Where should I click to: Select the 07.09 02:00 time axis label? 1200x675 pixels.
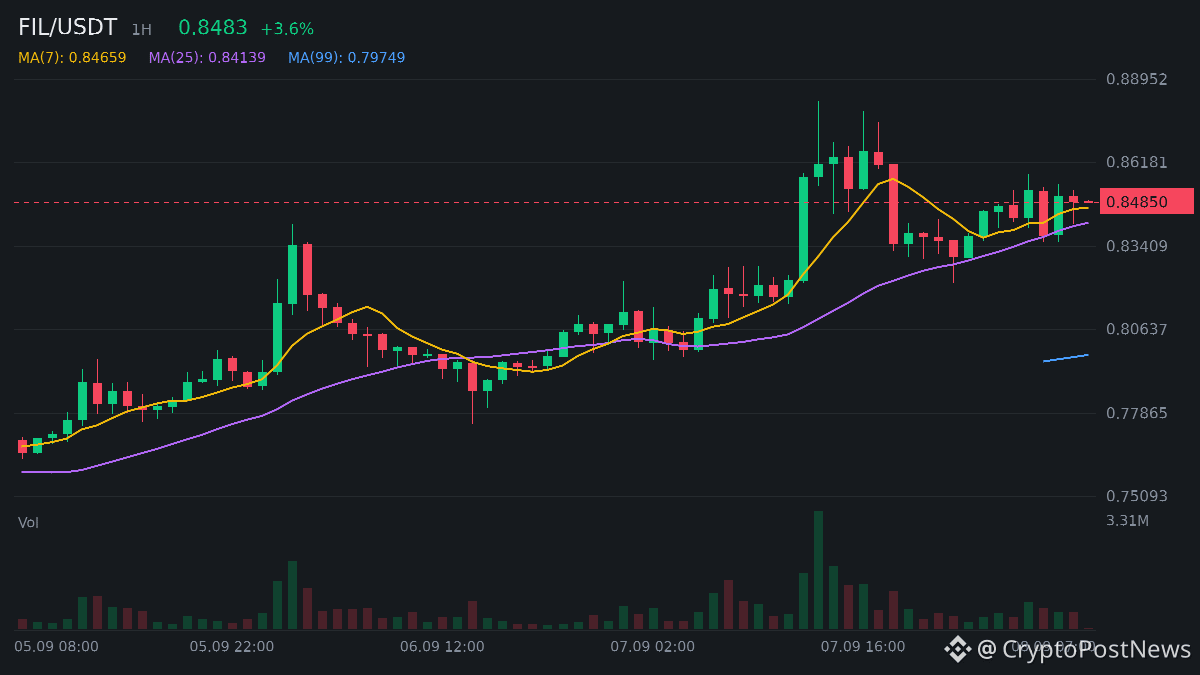point(653,647)
